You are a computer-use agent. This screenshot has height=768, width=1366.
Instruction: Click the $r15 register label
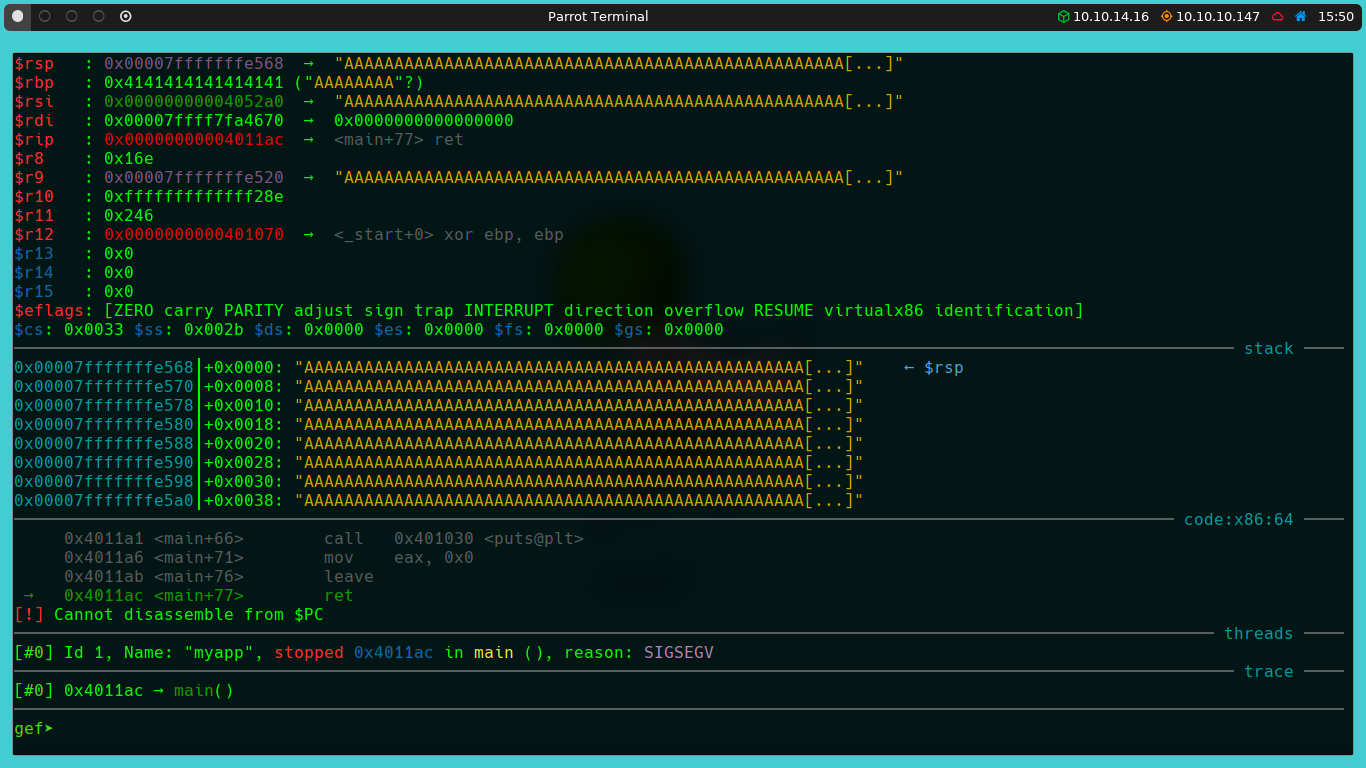tap(34, 292)
